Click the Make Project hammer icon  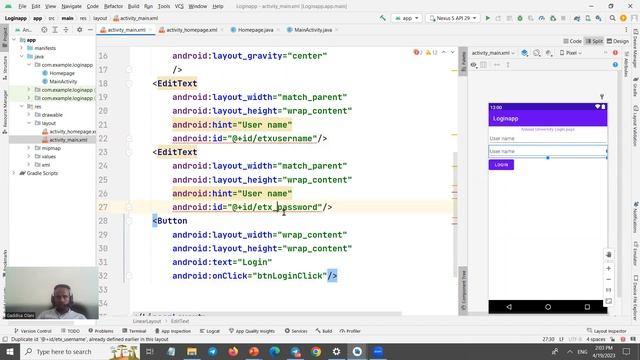(x=382, y=18)
